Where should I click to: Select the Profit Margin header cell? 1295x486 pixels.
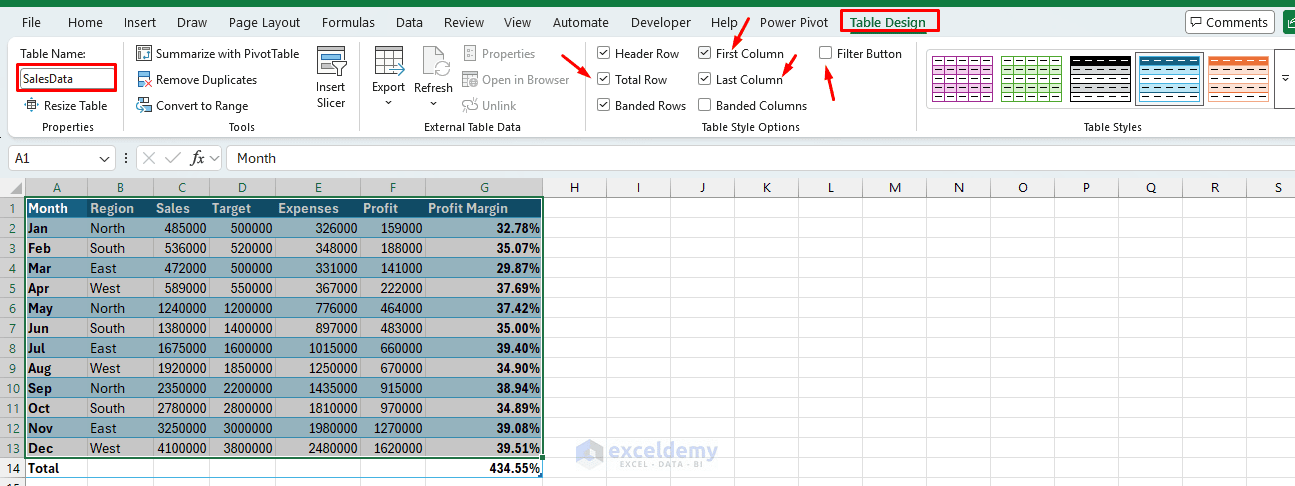484,208
